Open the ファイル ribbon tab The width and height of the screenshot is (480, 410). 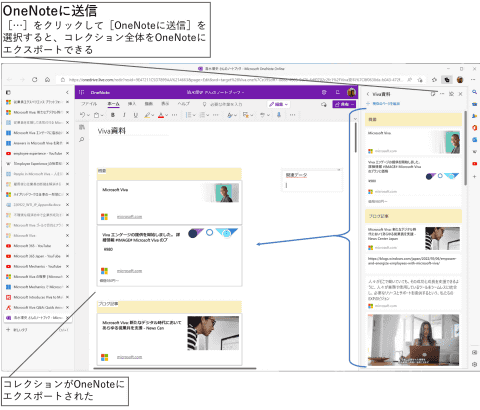[x=89, y=104]
